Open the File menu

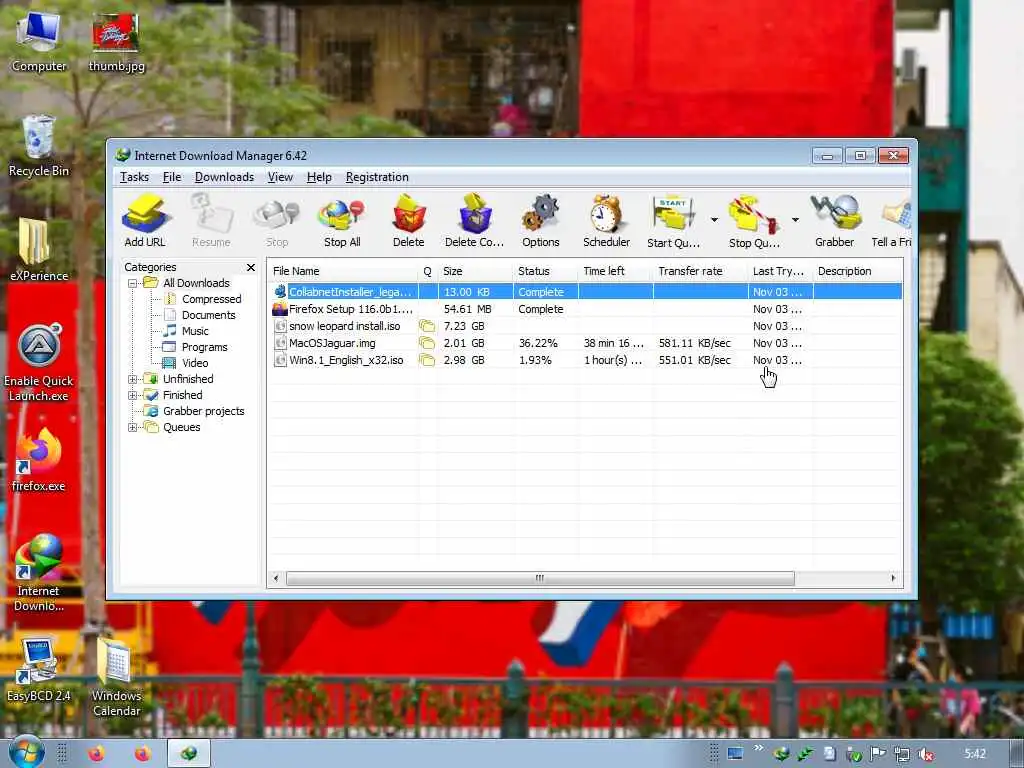point(172,177)
